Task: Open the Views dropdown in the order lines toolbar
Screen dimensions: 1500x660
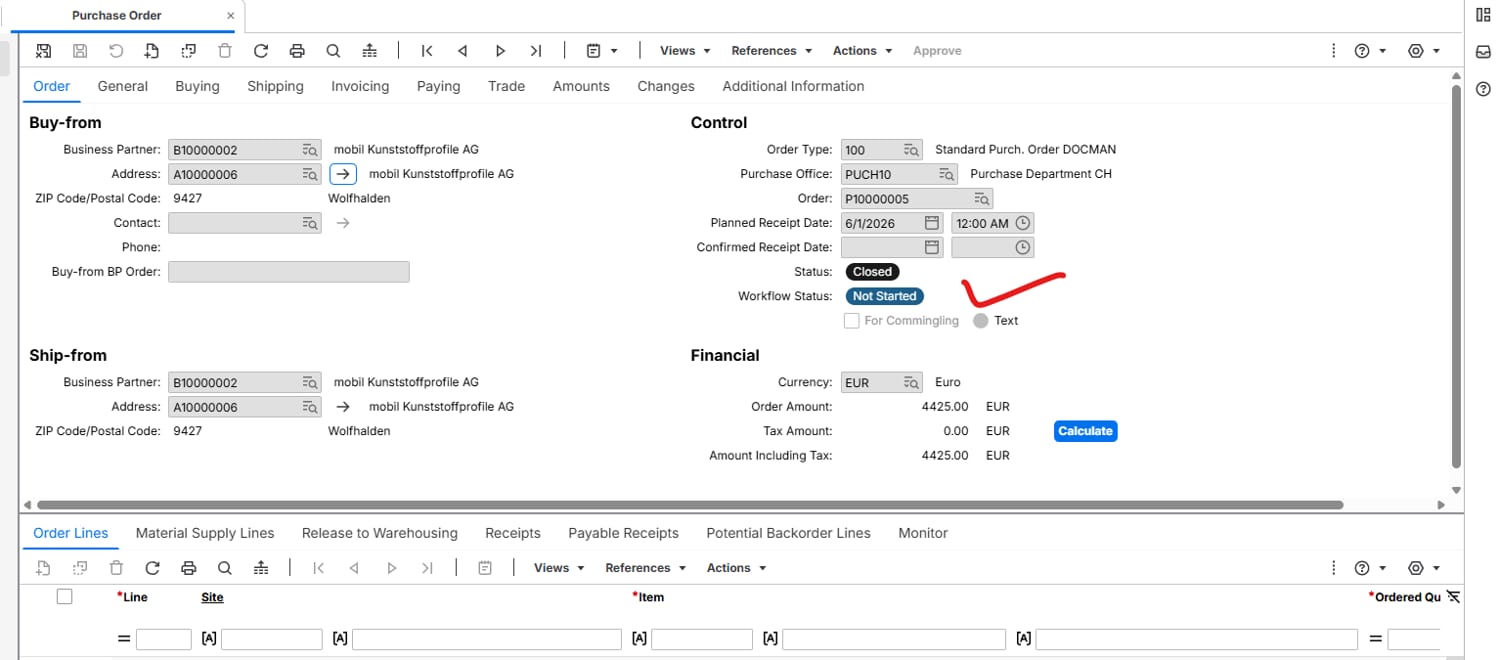Action: [559, 567]
